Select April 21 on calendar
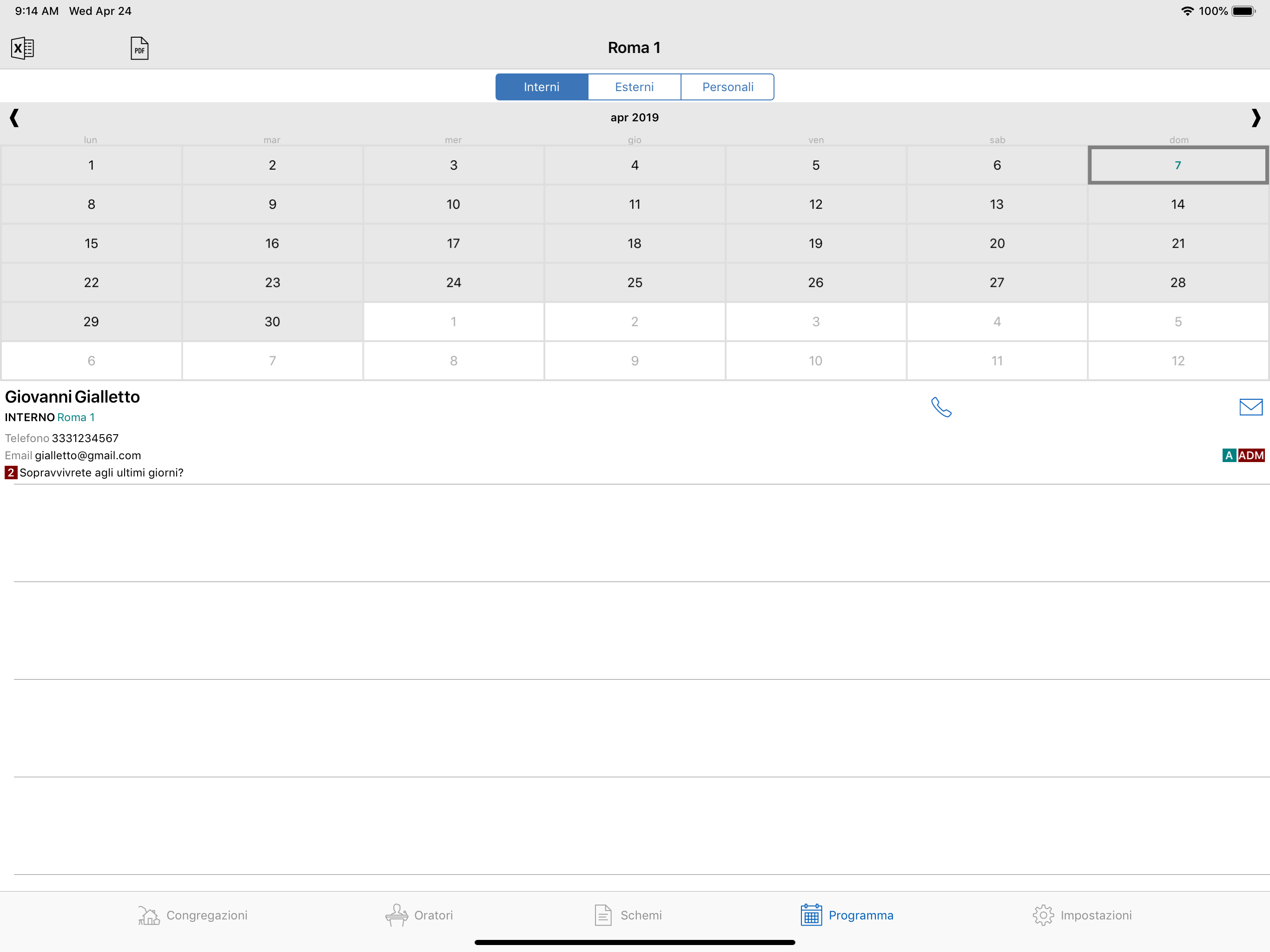This screenshot has width=1270, height=952. click(x=1178, y=244)
